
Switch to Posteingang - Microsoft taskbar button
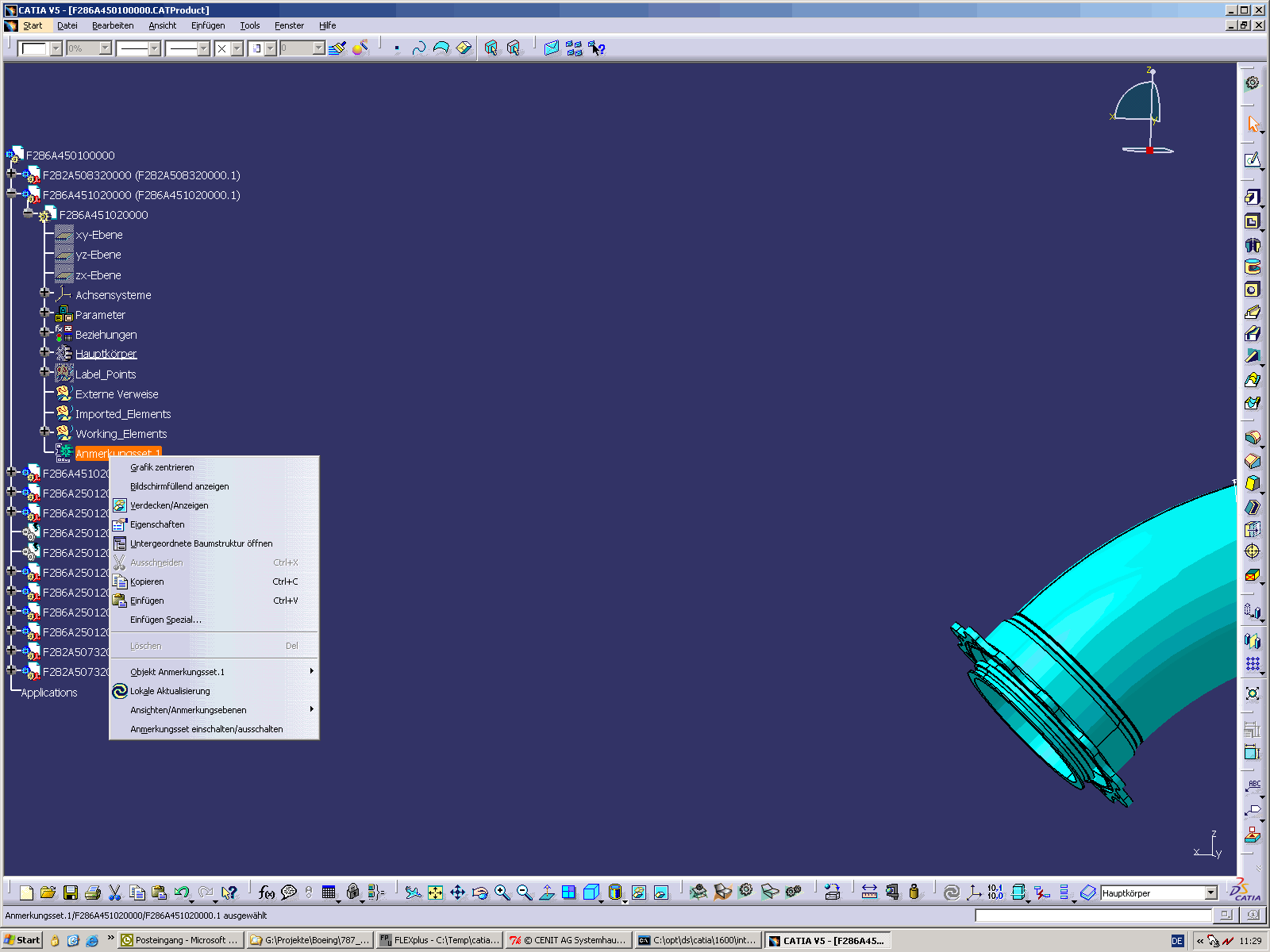click(x=180, y=940)
